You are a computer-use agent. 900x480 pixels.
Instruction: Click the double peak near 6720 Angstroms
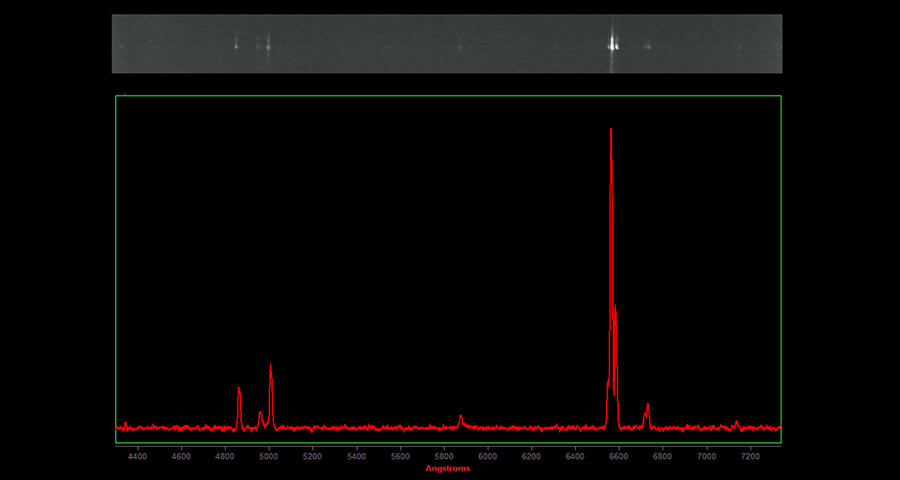[648, 406]
